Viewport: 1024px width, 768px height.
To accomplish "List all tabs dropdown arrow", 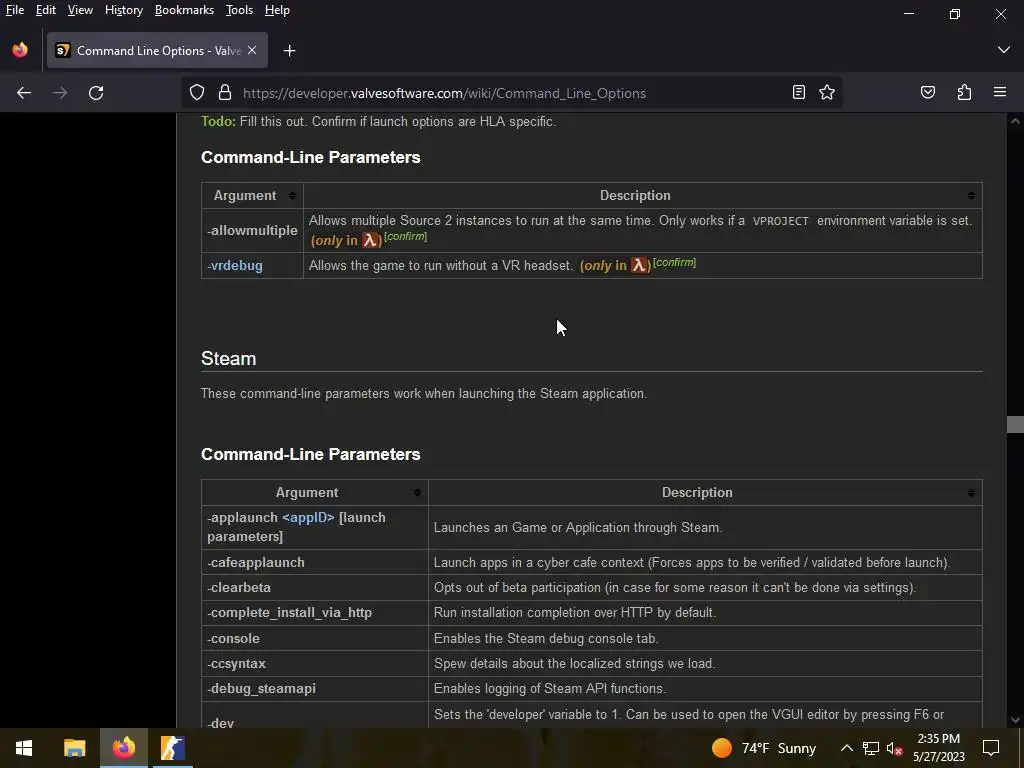I will [1004, 50].
